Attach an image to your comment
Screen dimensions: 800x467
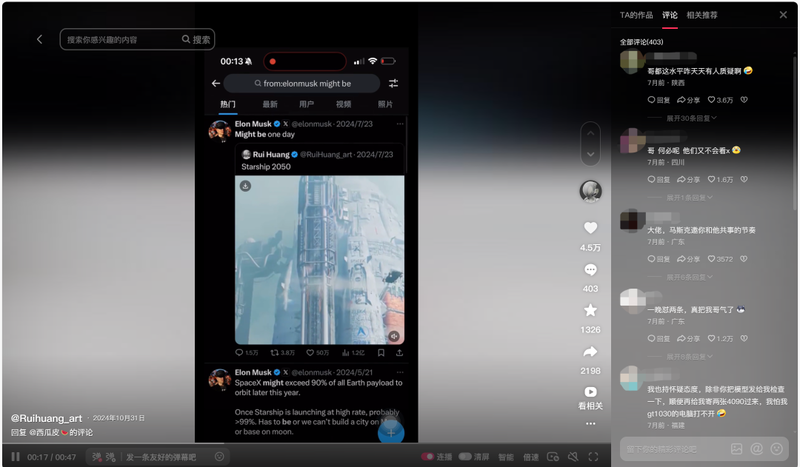(x=737, y=449)
